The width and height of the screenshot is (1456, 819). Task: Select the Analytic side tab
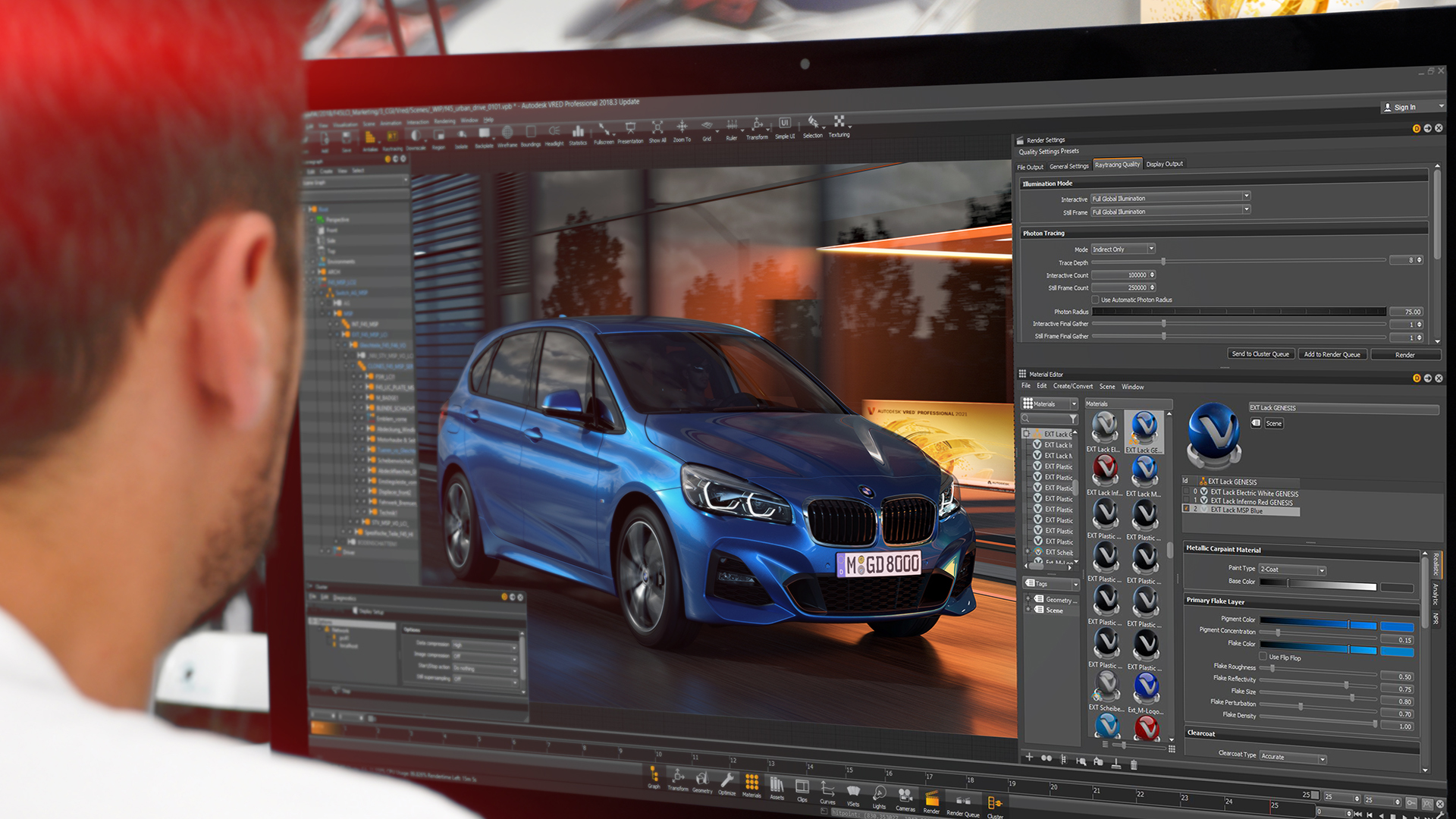[1435, 594]
